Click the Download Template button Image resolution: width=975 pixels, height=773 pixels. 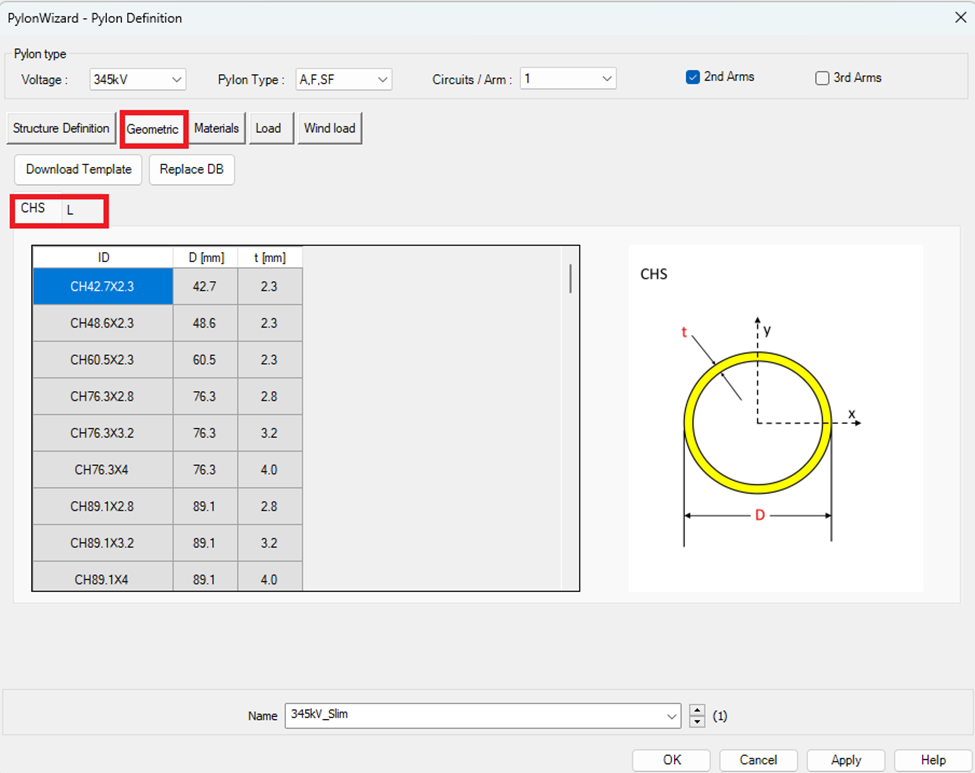(x=79, y=170)
